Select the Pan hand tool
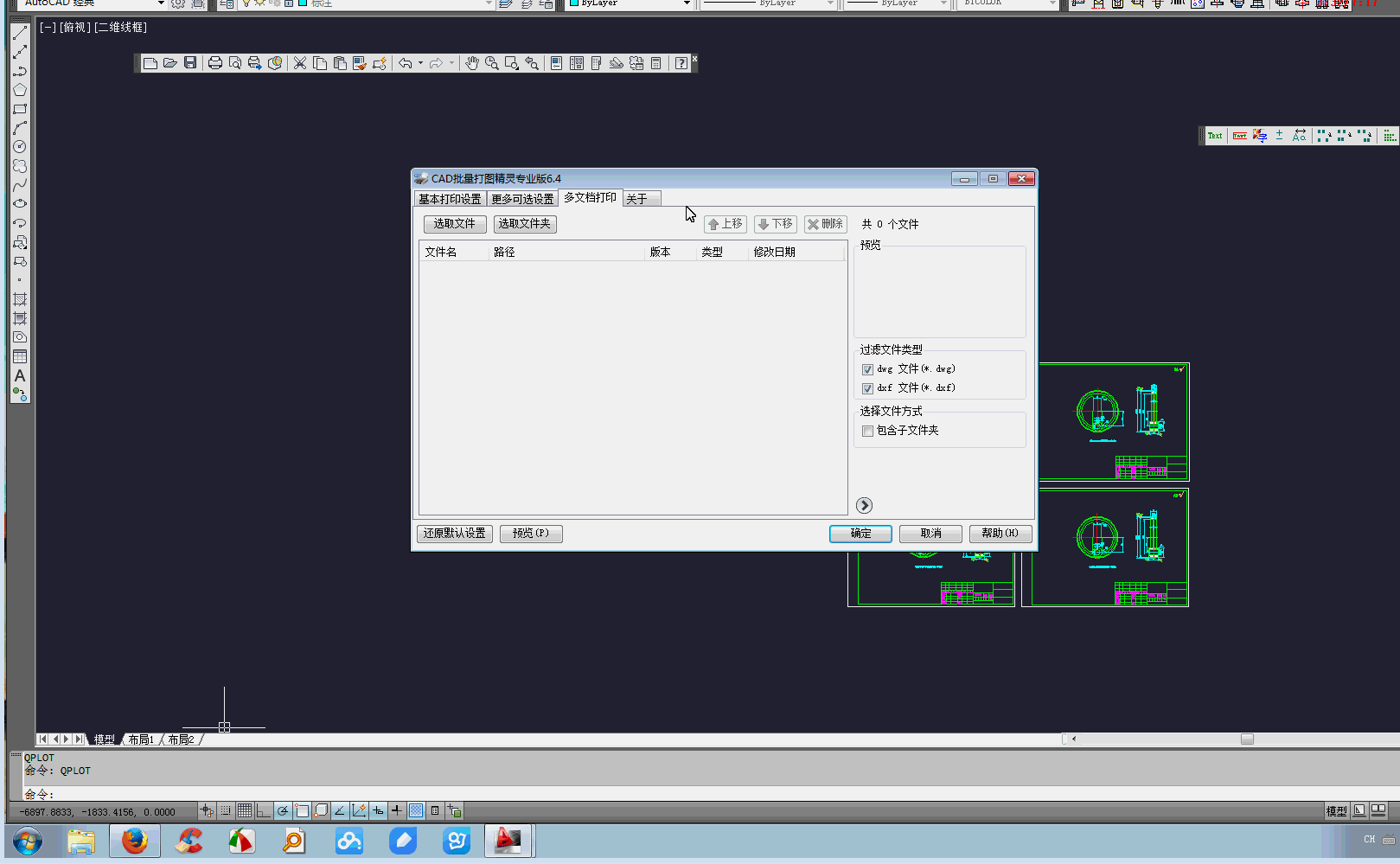 point(471,63)
